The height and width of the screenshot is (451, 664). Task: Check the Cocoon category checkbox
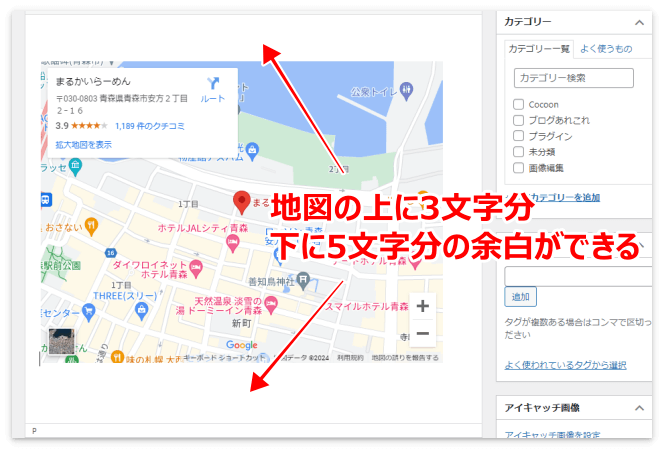pyautogui.click(x=518, y=104)
